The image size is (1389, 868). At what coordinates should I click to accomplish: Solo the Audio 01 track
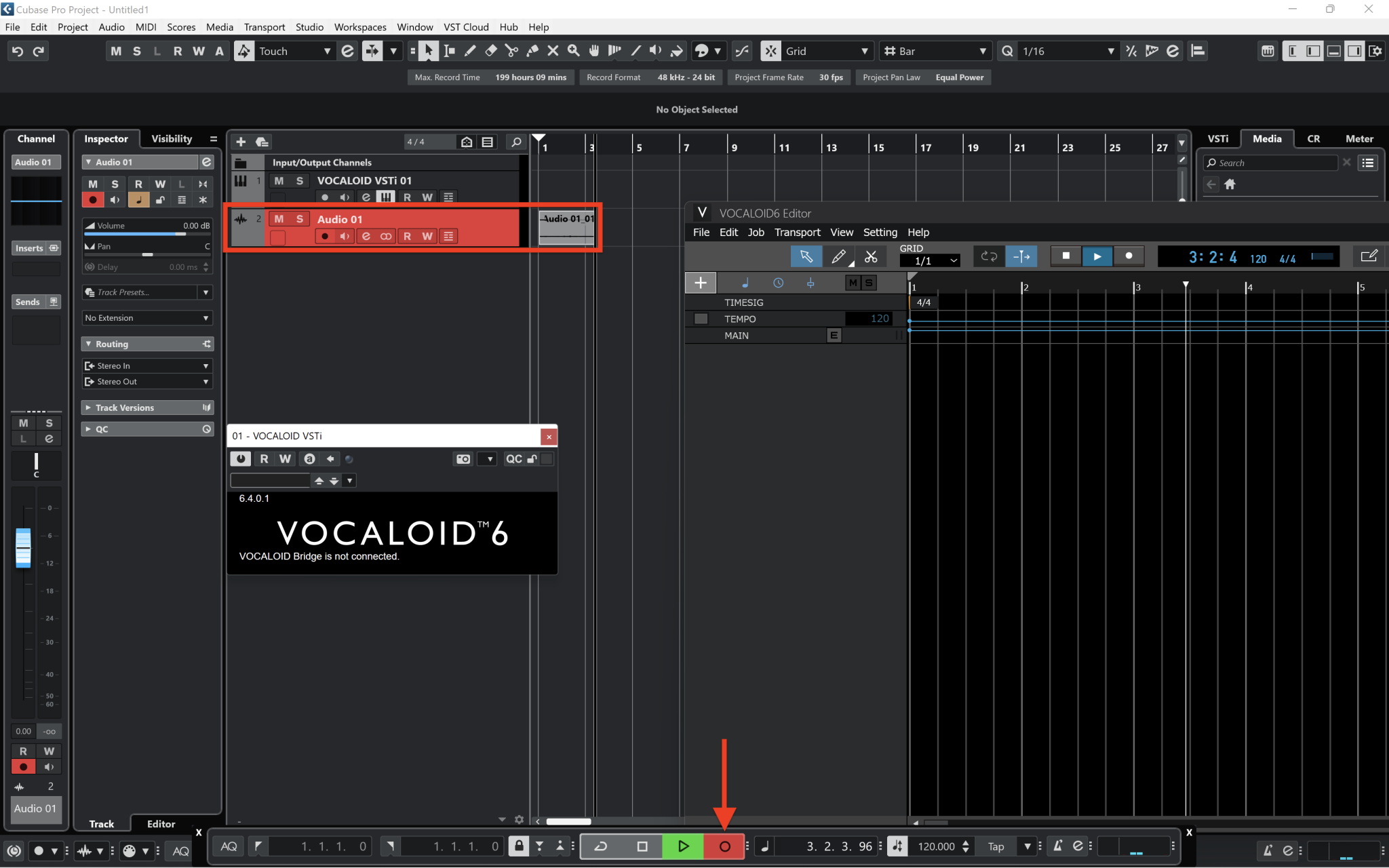pos(300,218)
